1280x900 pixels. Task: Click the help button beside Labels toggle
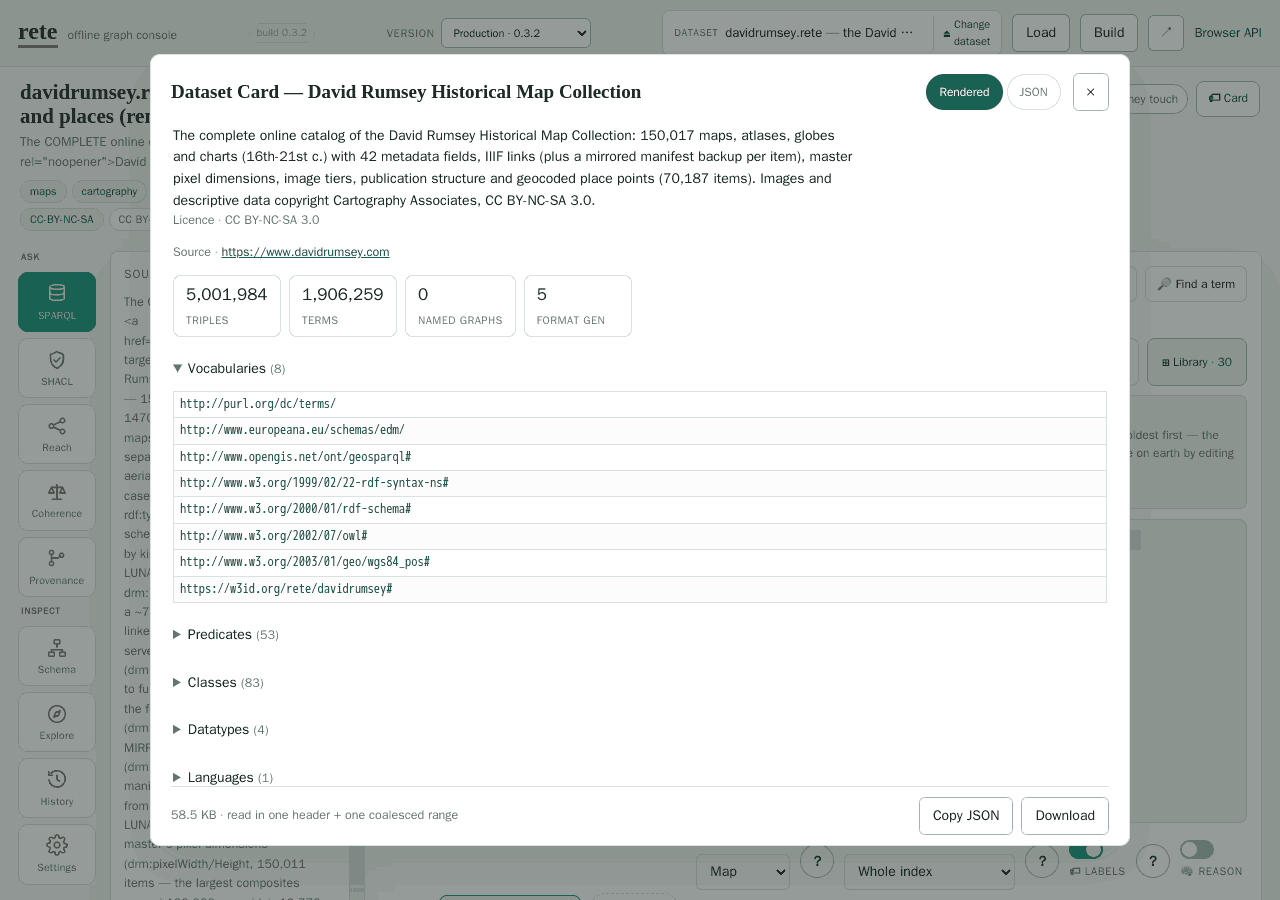(1153, 861)
